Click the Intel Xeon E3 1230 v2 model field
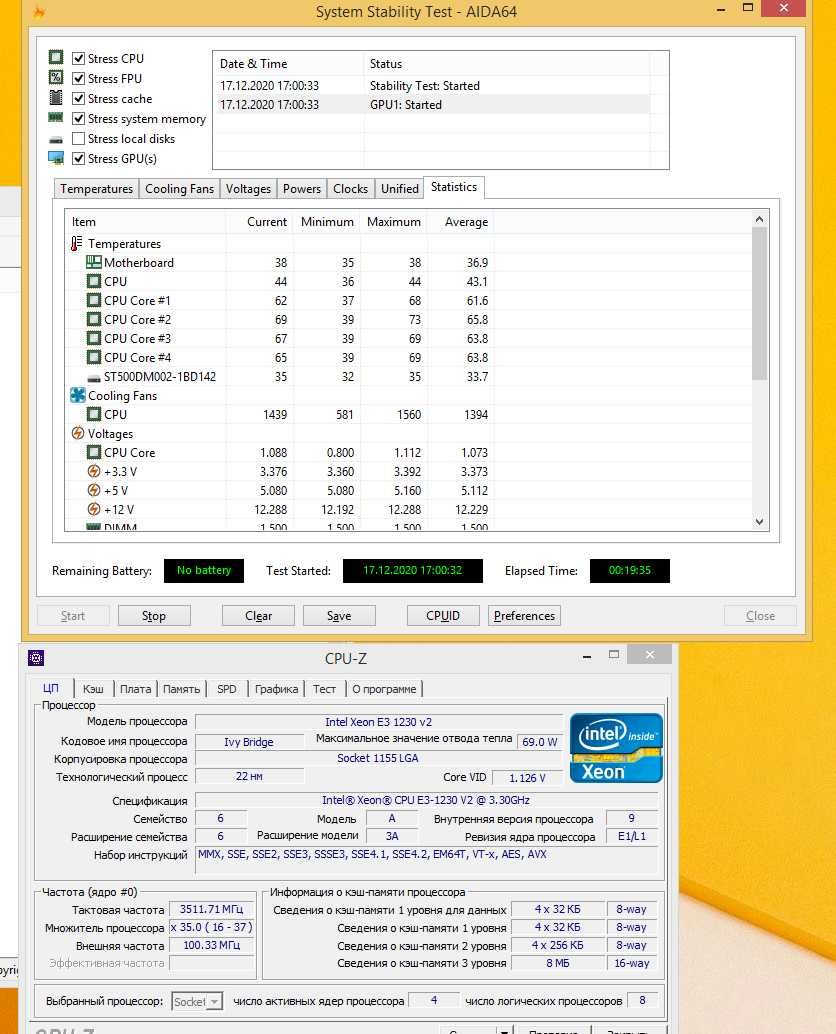Screen dimensions: 836x1034 coord(379,722)
